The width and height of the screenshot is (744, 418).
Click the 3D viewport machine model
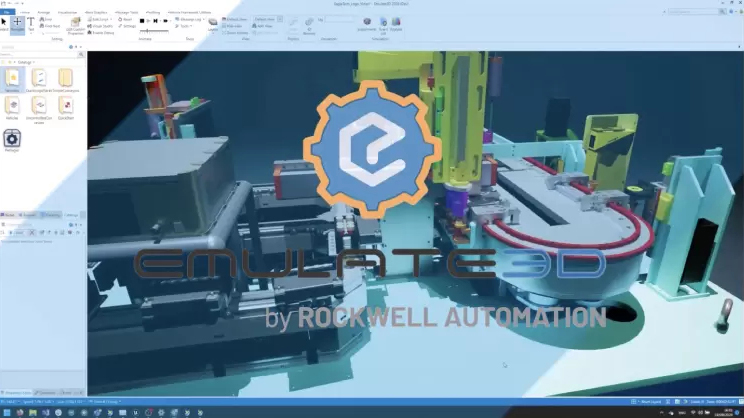click(415, 223)
